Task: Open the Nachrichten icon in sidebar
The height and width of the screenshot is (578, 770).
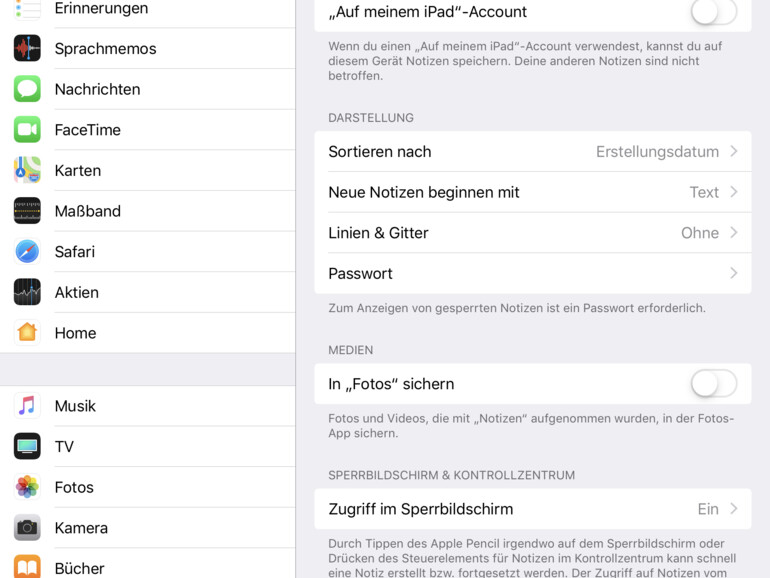Action: point(27,89)
